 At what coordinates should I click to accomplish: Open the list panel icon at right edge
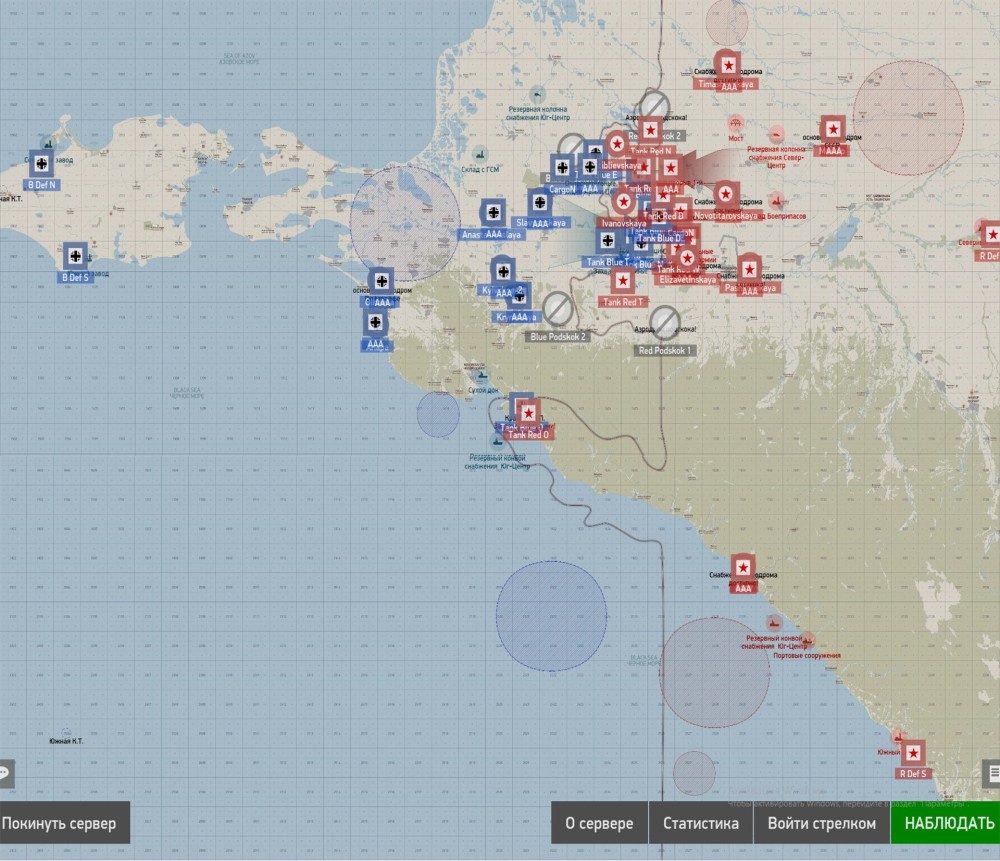992,772
